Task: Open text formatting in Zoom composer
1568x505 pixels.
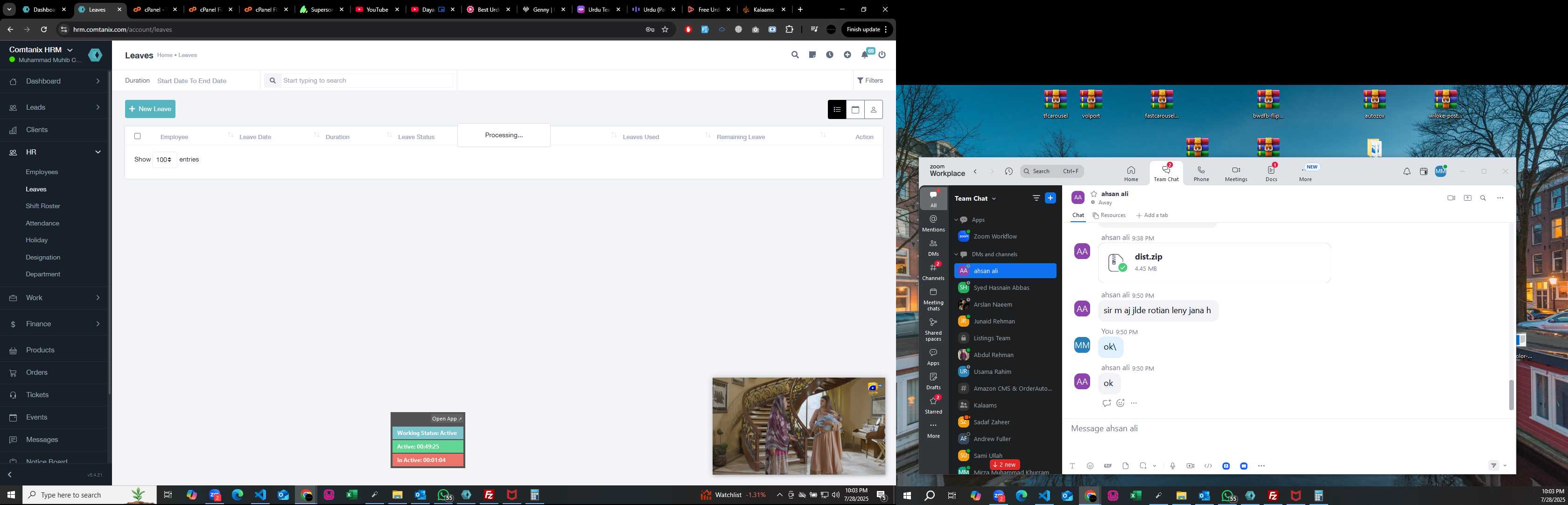Action: (1072, 466)
